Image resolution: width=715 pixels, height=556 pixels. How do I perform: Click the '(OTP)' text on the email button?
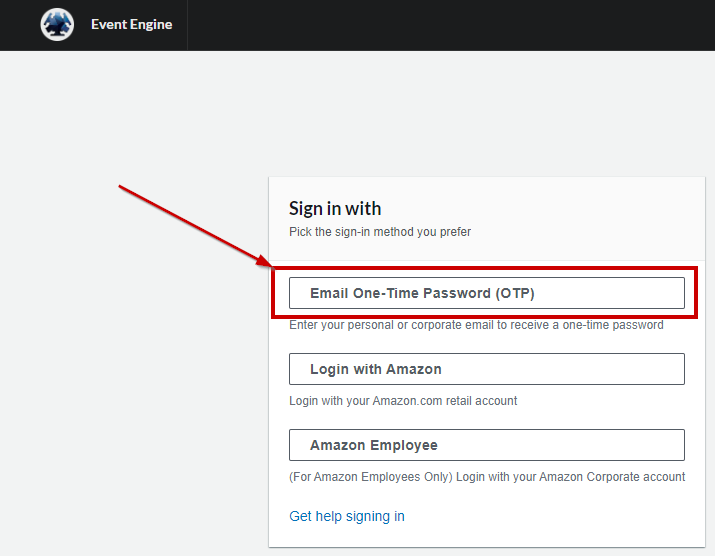tap(515, 293)
